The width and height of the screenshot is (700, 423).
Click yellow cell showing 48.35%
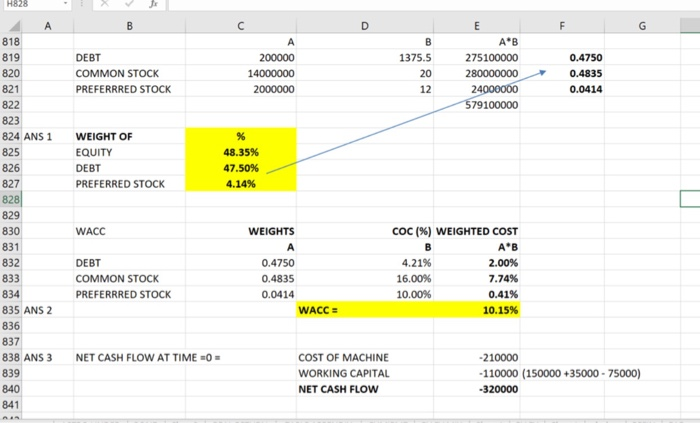click(x=241, y=152)
